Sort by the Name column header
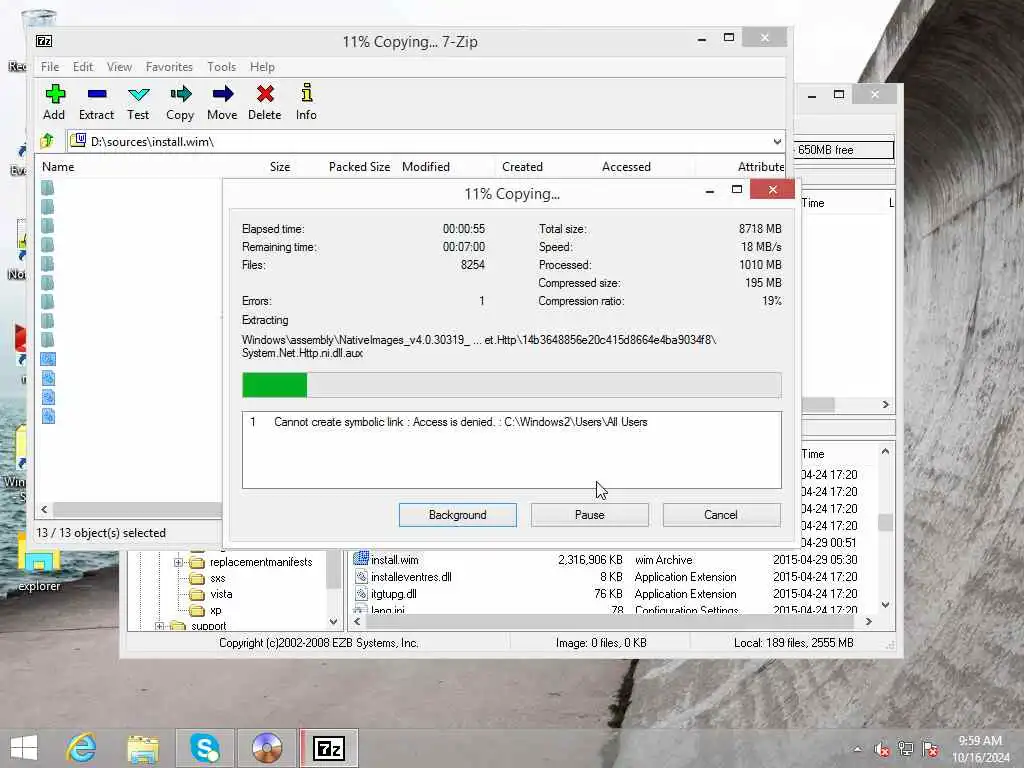 (58, 167)
